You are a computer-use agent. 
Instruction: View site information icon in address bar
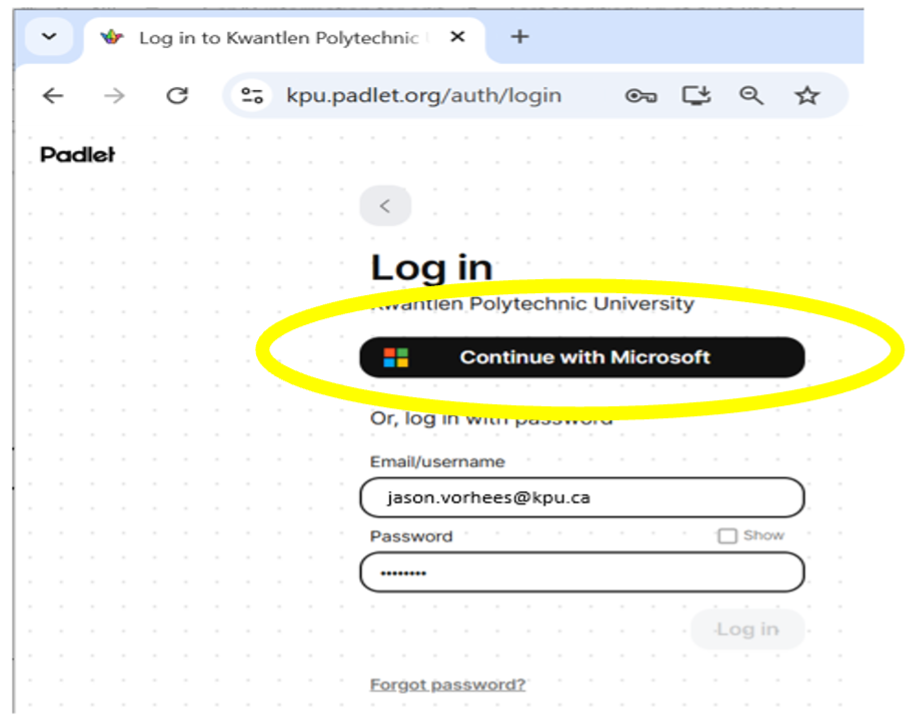252,95
